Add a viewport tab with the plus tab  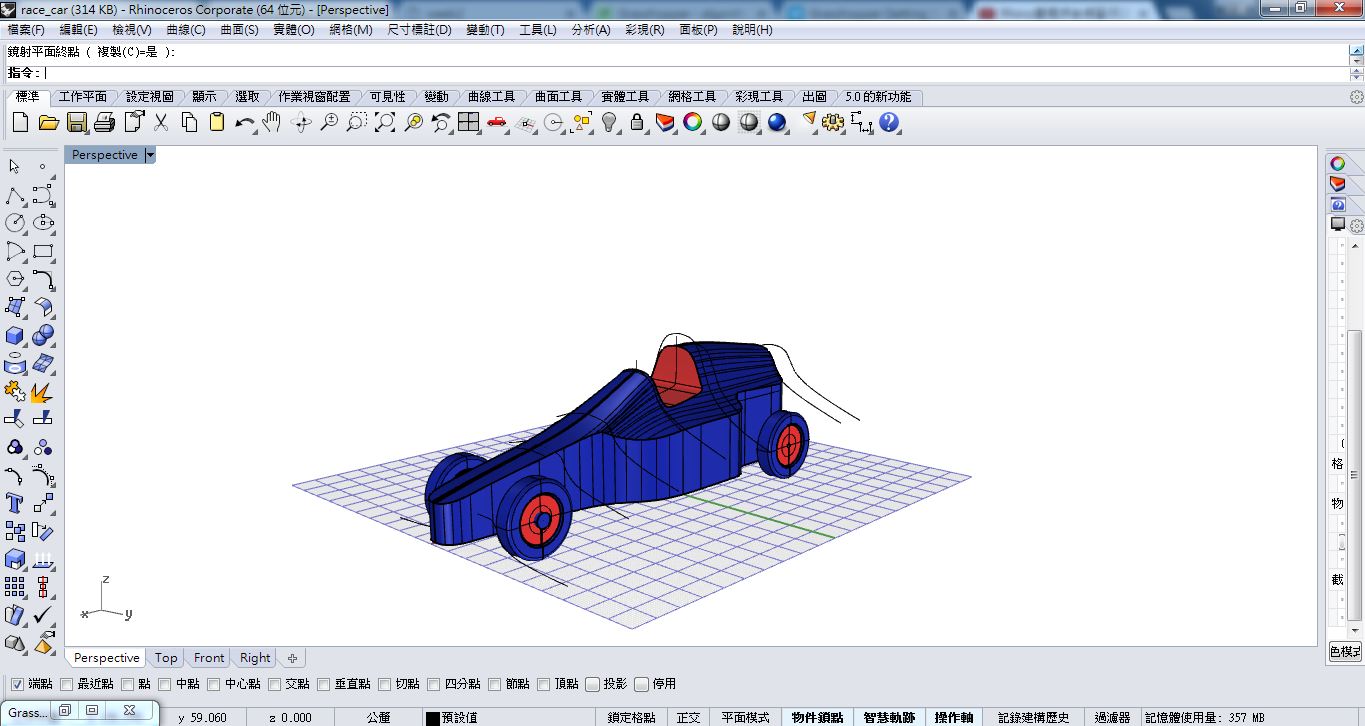click(292, 658)
